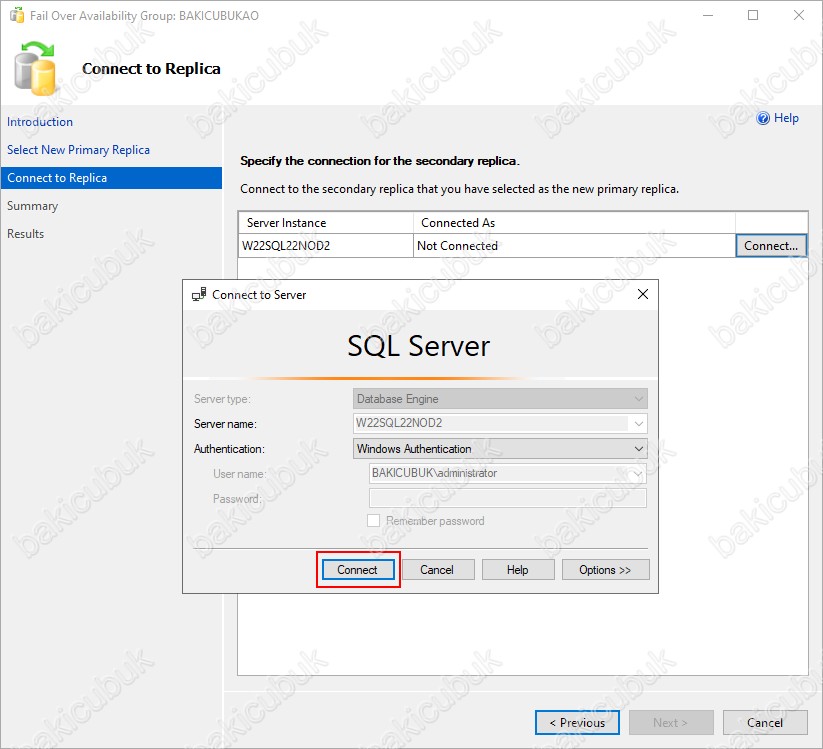Cancel the failover wizard
The image size is (823, 749).
tap(765, 723)
